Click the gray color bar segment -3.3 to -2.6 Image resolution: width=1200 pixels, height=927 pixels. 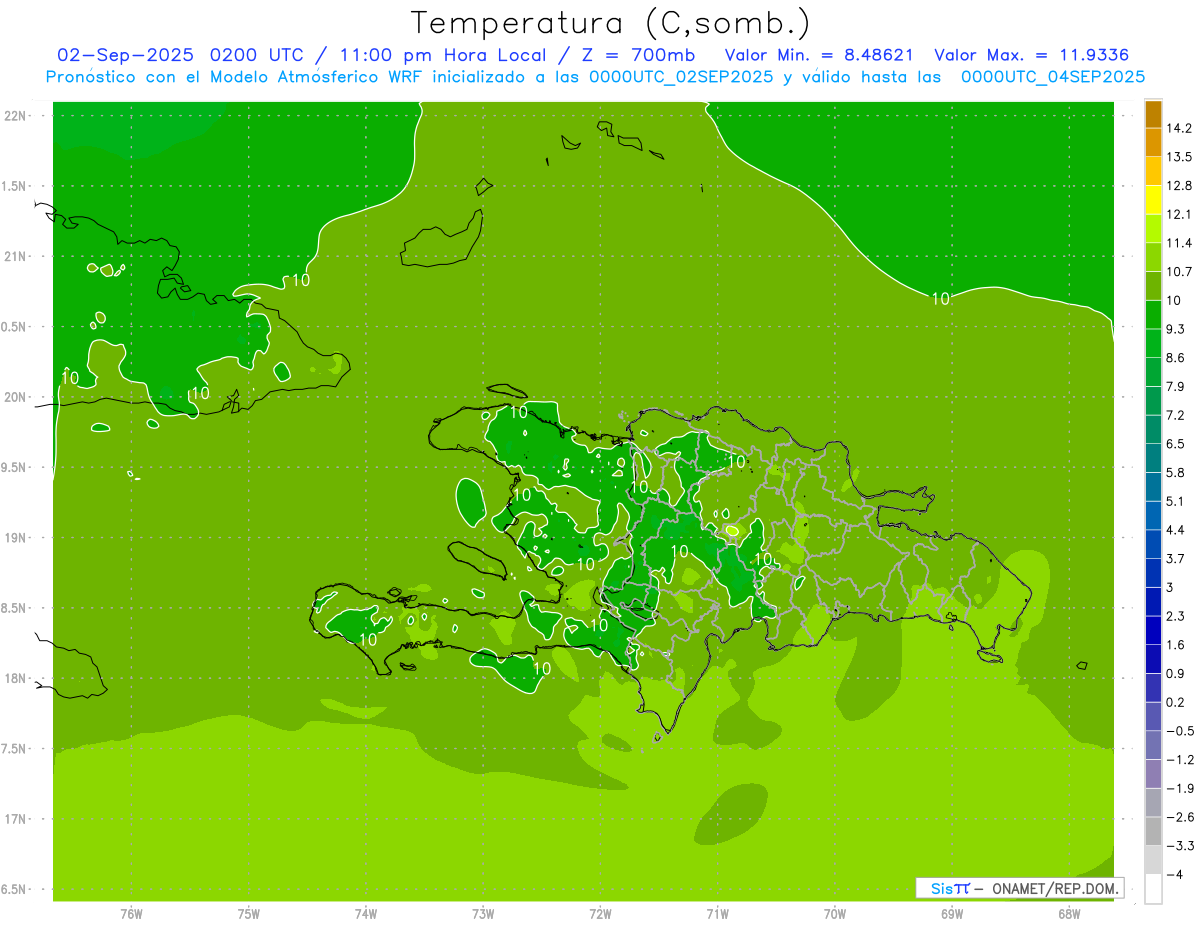coord(1153,831)
